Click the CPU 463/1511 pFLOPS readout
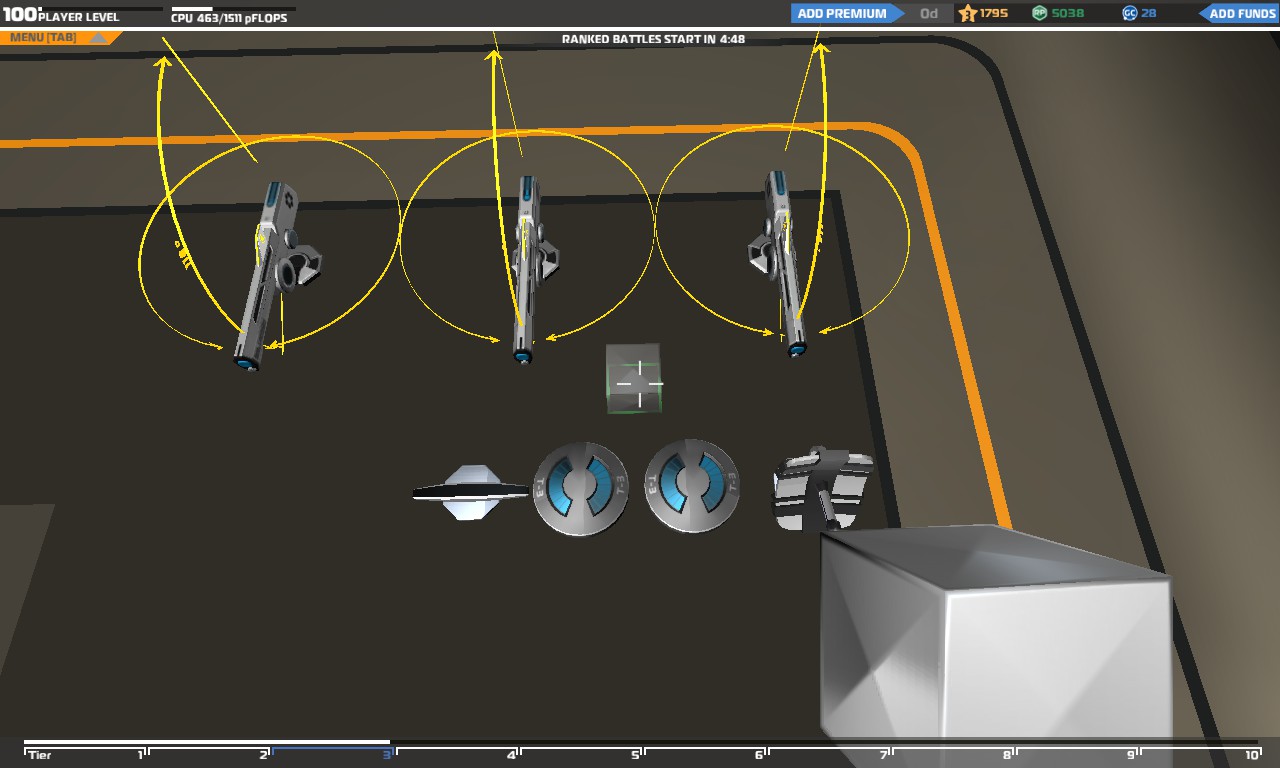The height and width of the screenshot is (768, 1280). 230,18
